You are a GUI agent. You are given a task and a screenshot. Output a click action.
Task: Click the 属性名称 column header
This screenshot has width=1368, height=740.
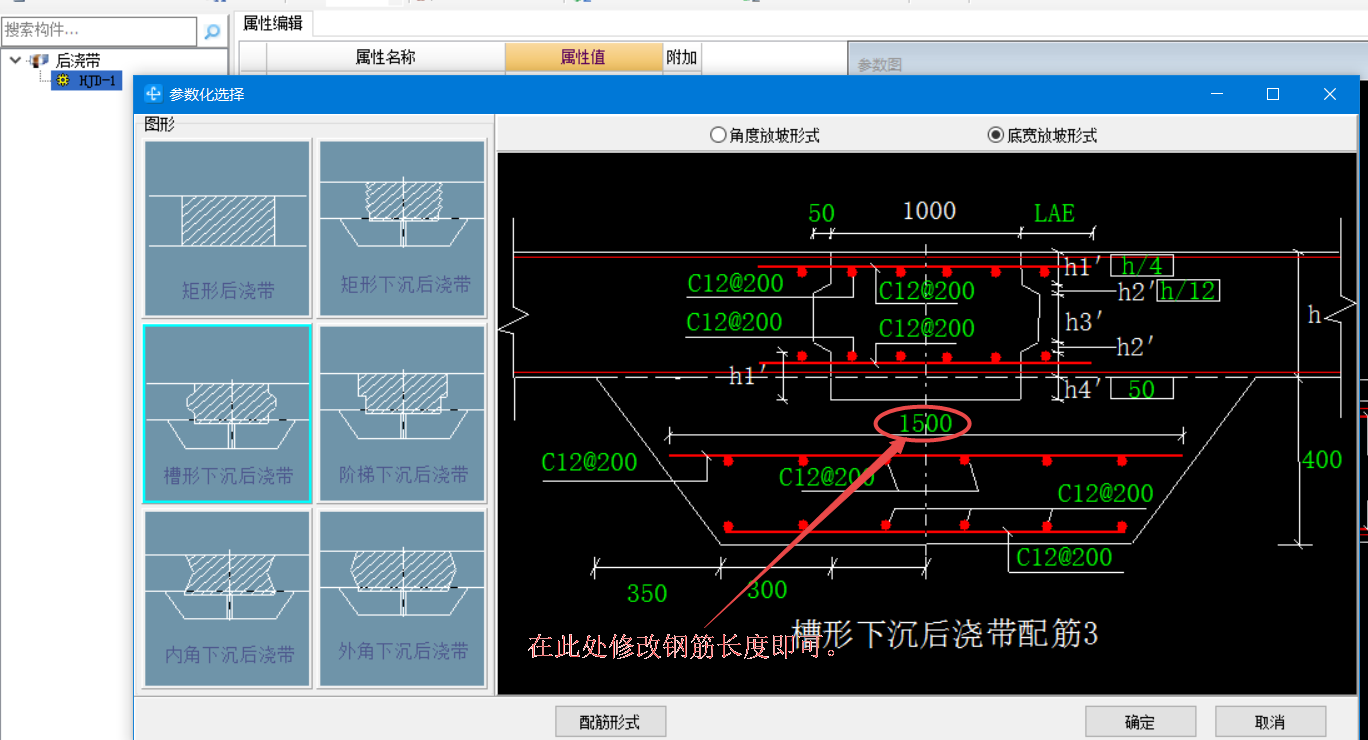point(386,57)
